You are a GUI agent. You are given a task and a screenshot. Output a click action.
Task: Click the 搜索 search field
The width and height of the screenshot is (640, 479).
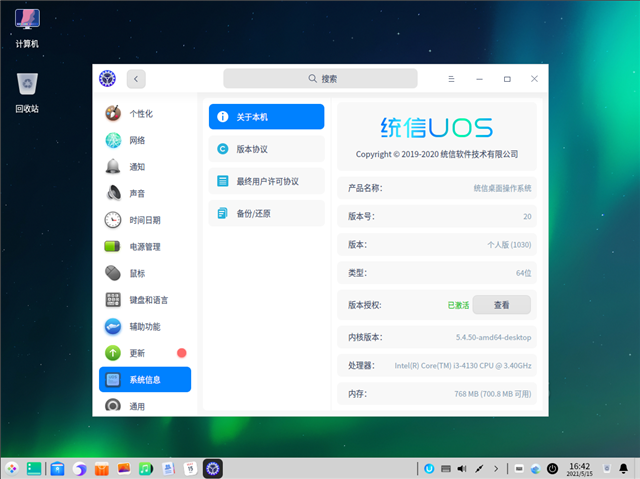(320, 78)
